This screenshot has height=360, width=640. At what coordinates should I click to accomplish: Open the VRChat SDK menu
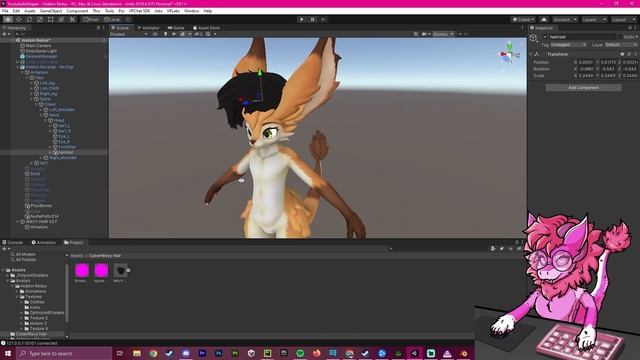pyautogui.click(x=139, y=11)
